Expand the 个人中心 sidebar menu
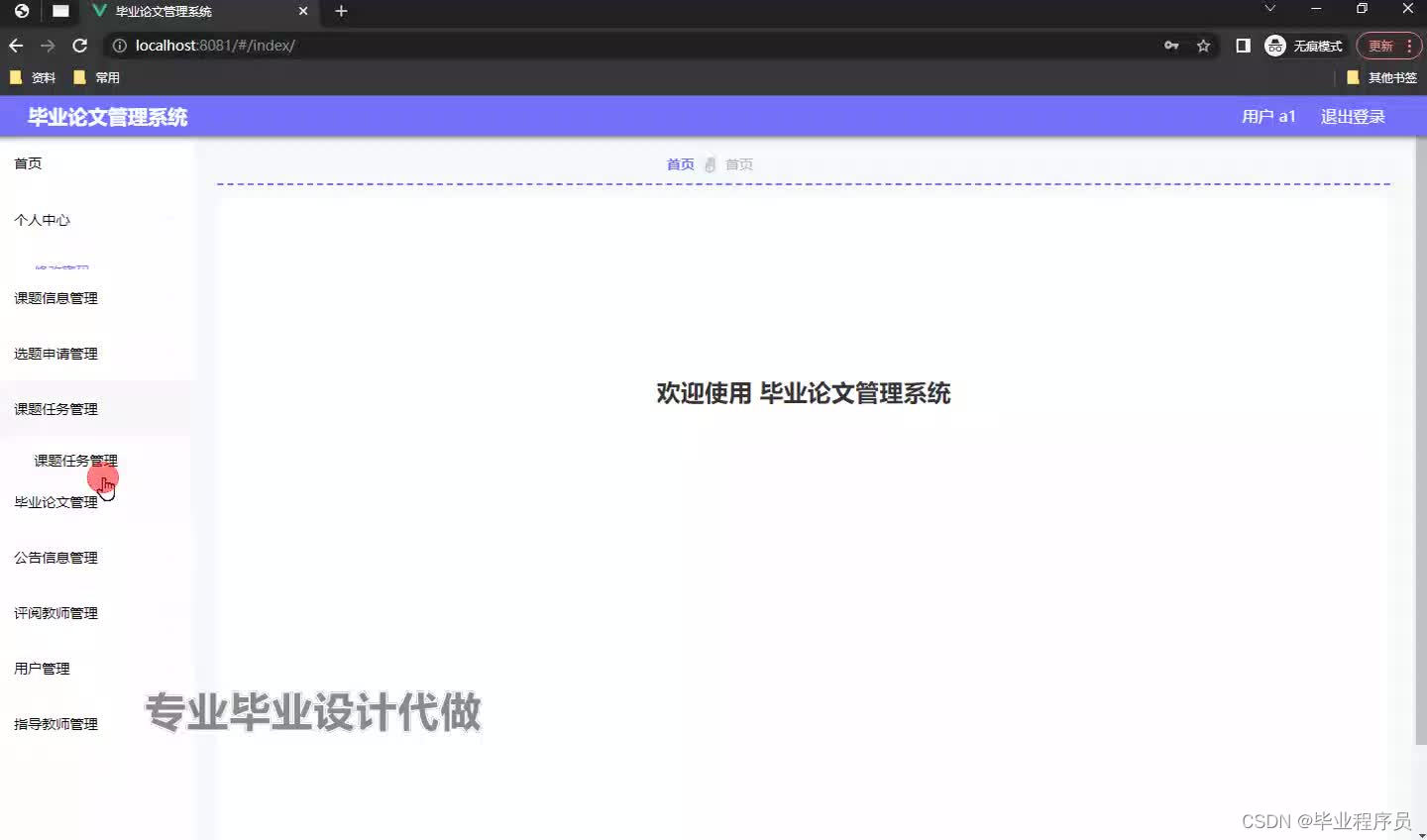1427x840 pixels. click(96, 220)
